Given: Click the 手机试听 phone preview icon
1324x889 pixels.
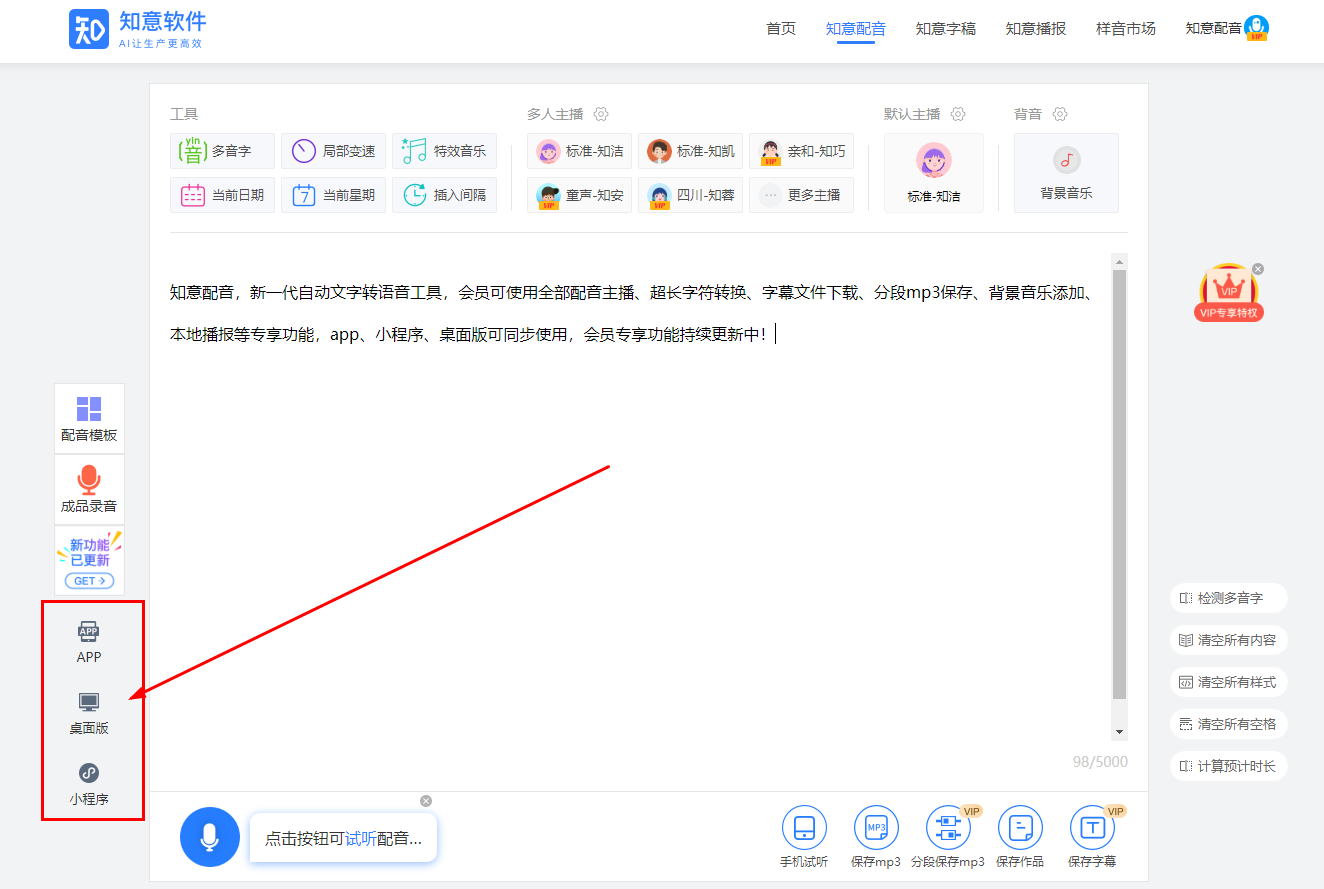Looking at the screenshot, I should coord(804,828).
